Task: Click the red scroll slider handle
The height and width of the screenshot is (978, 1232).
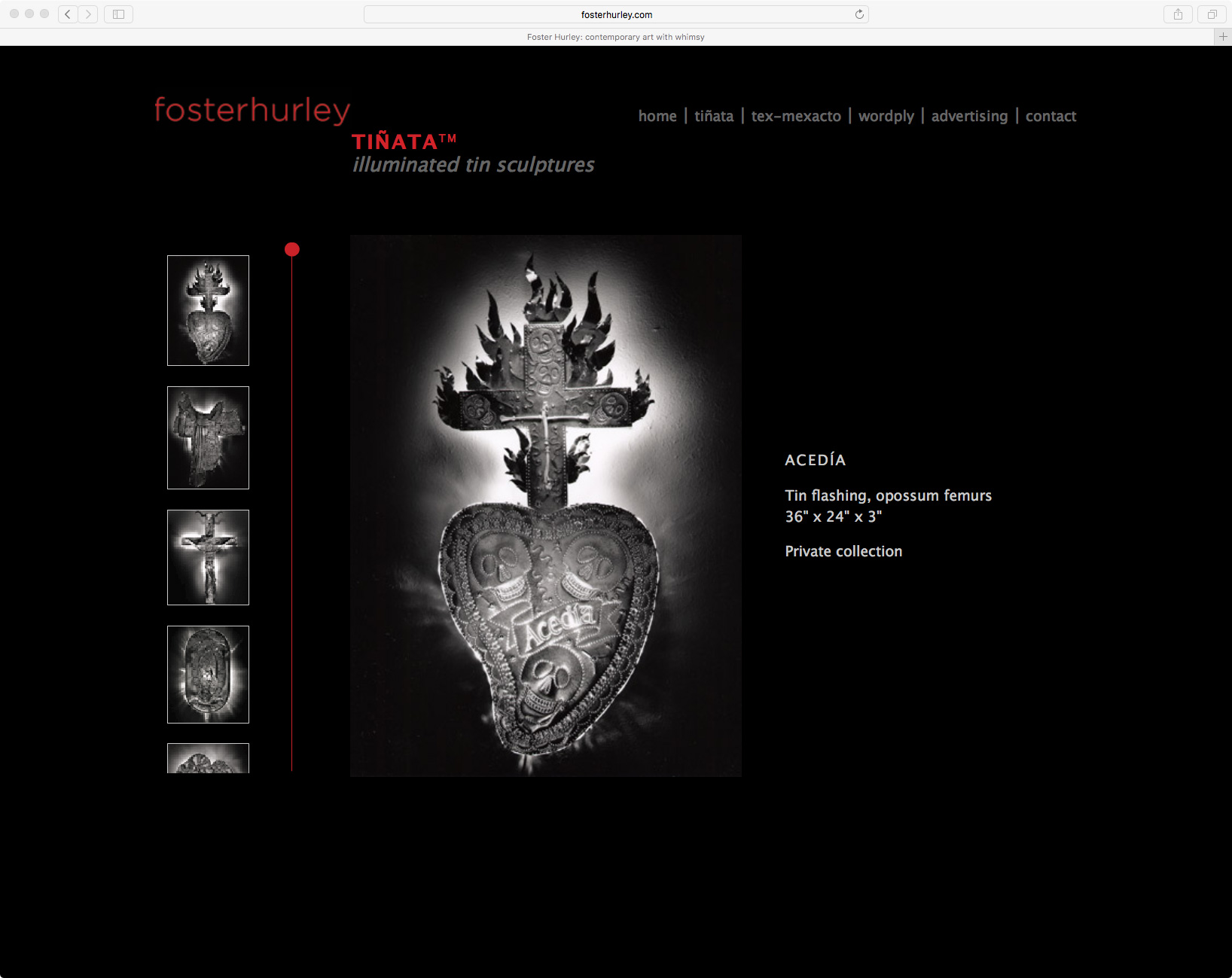Action: click(x=292, y=249)
